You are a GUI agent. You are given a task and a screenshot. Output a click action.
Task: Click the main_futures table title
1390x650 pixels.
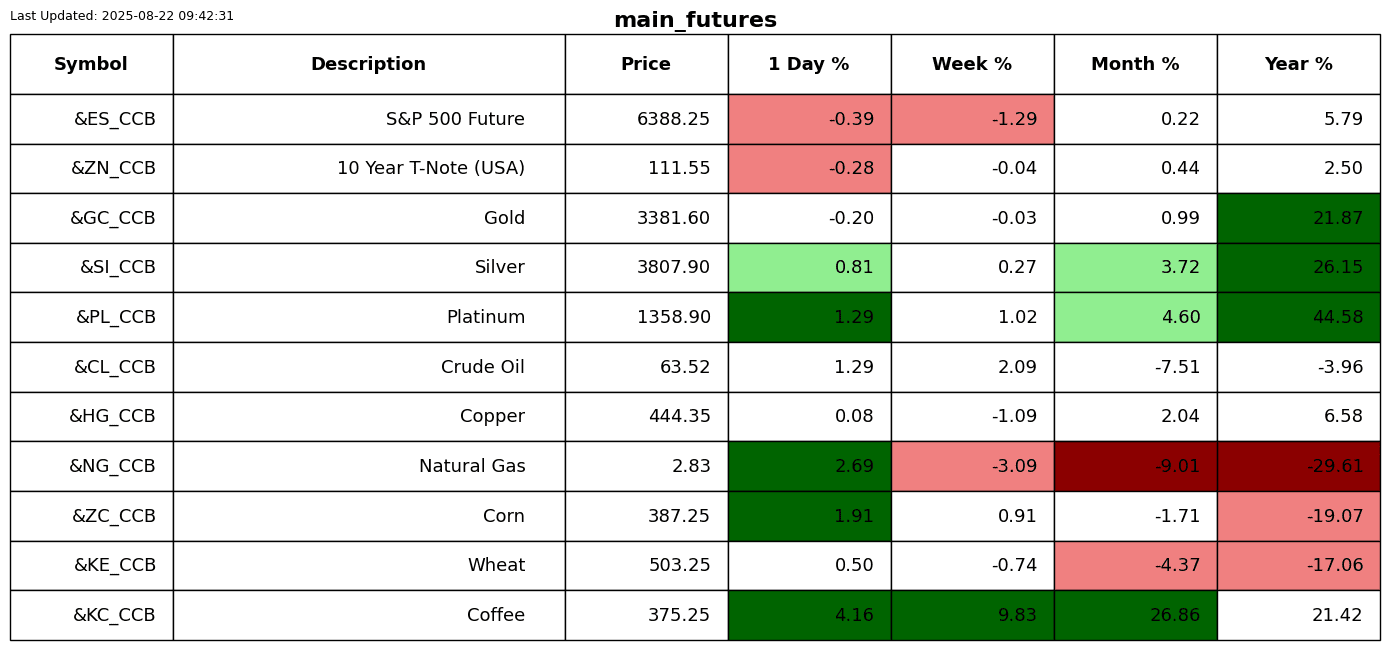click(x=695, y=20)
